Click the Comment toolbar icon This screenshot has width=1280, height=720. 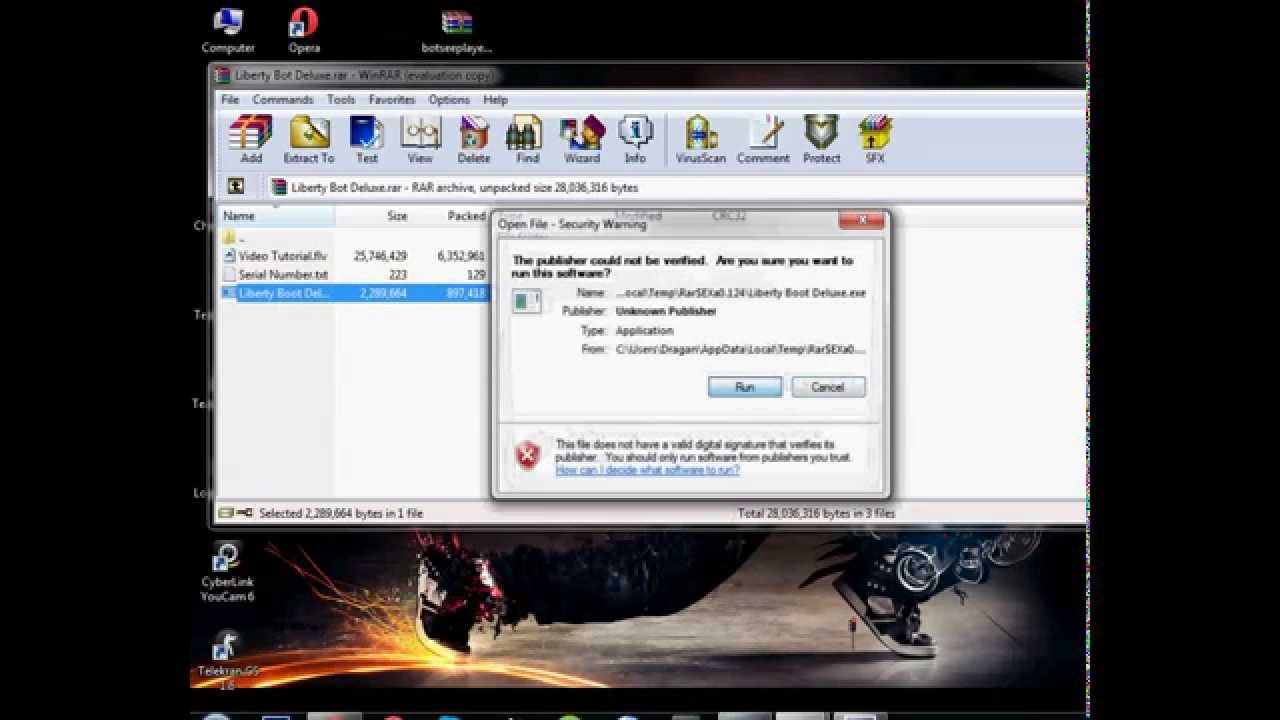pos(763,139)
